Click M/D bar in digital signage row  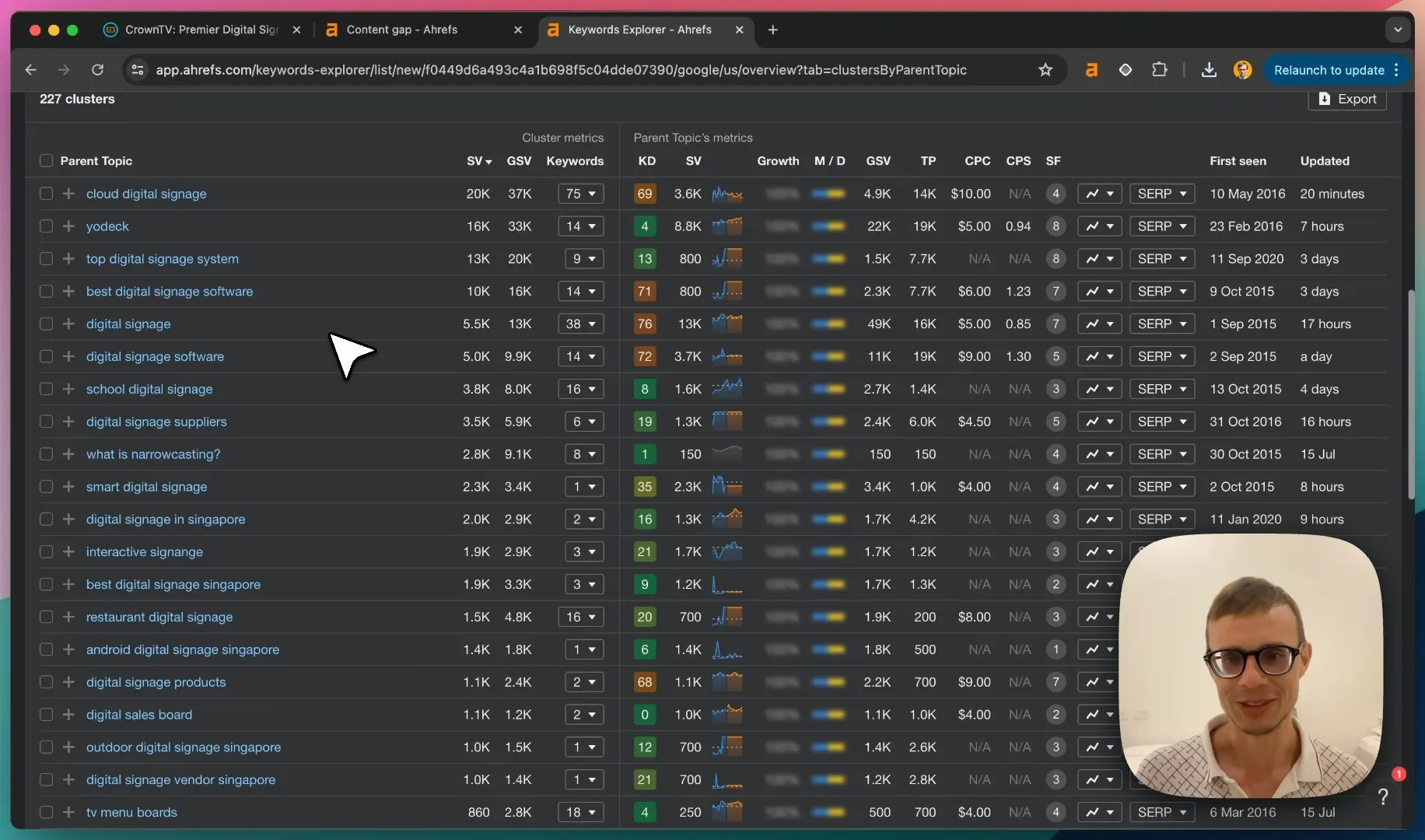point(828,324)
